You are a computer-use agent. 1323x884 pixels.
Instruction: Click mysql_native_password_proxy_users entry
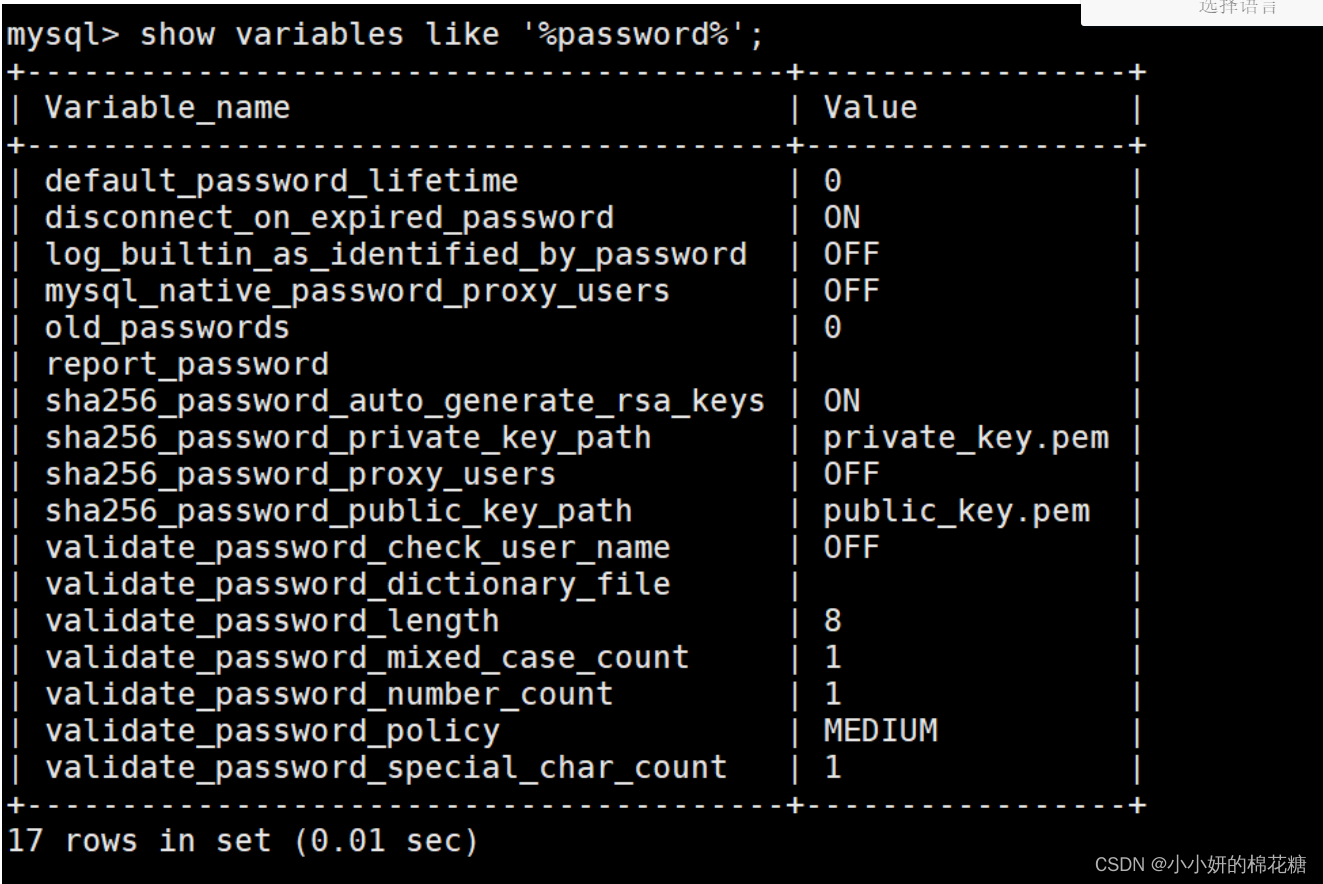click(x=357, y=292)
